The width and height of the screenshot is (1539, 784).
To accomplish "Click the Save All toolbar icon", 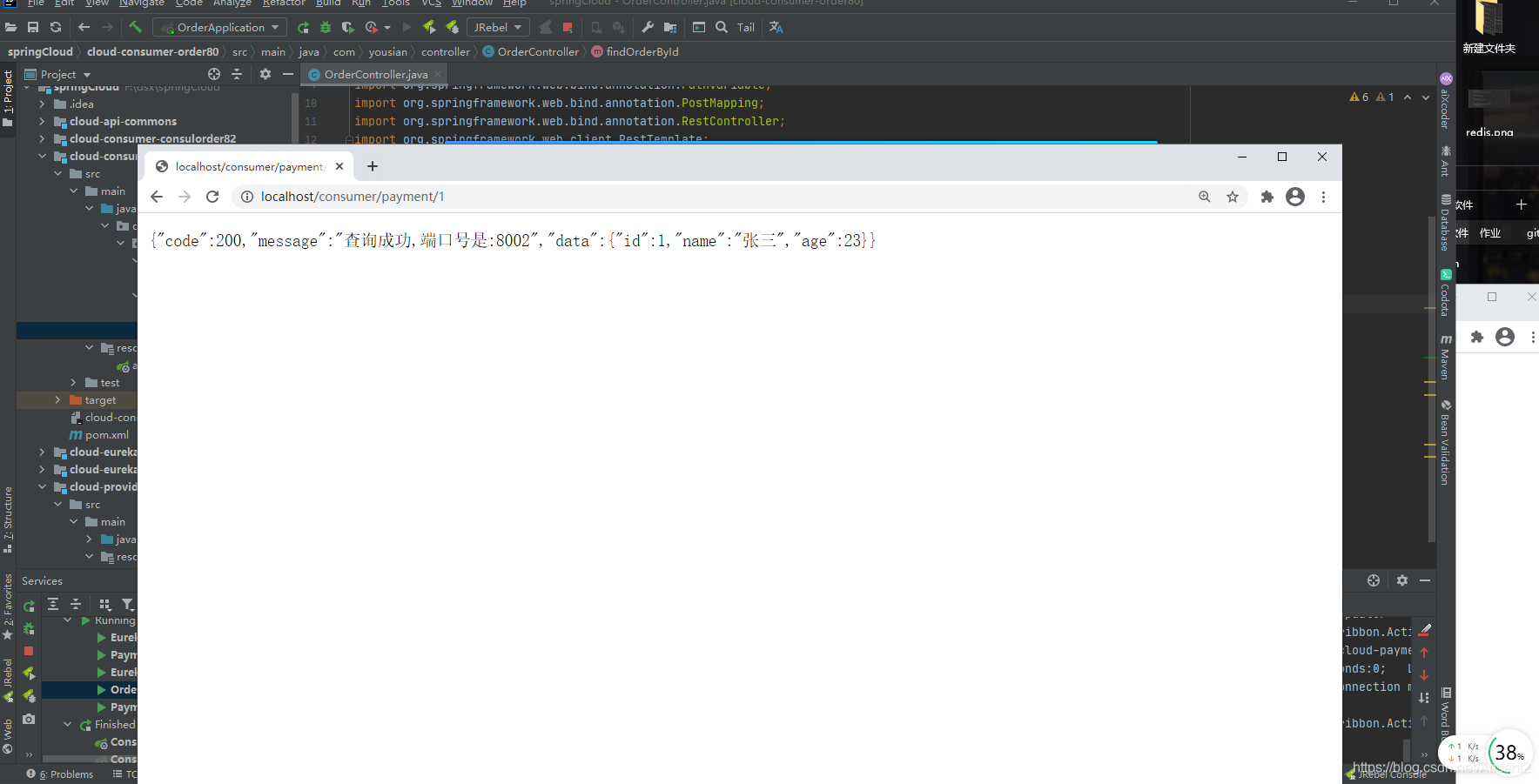I will (x=33, y=27).
